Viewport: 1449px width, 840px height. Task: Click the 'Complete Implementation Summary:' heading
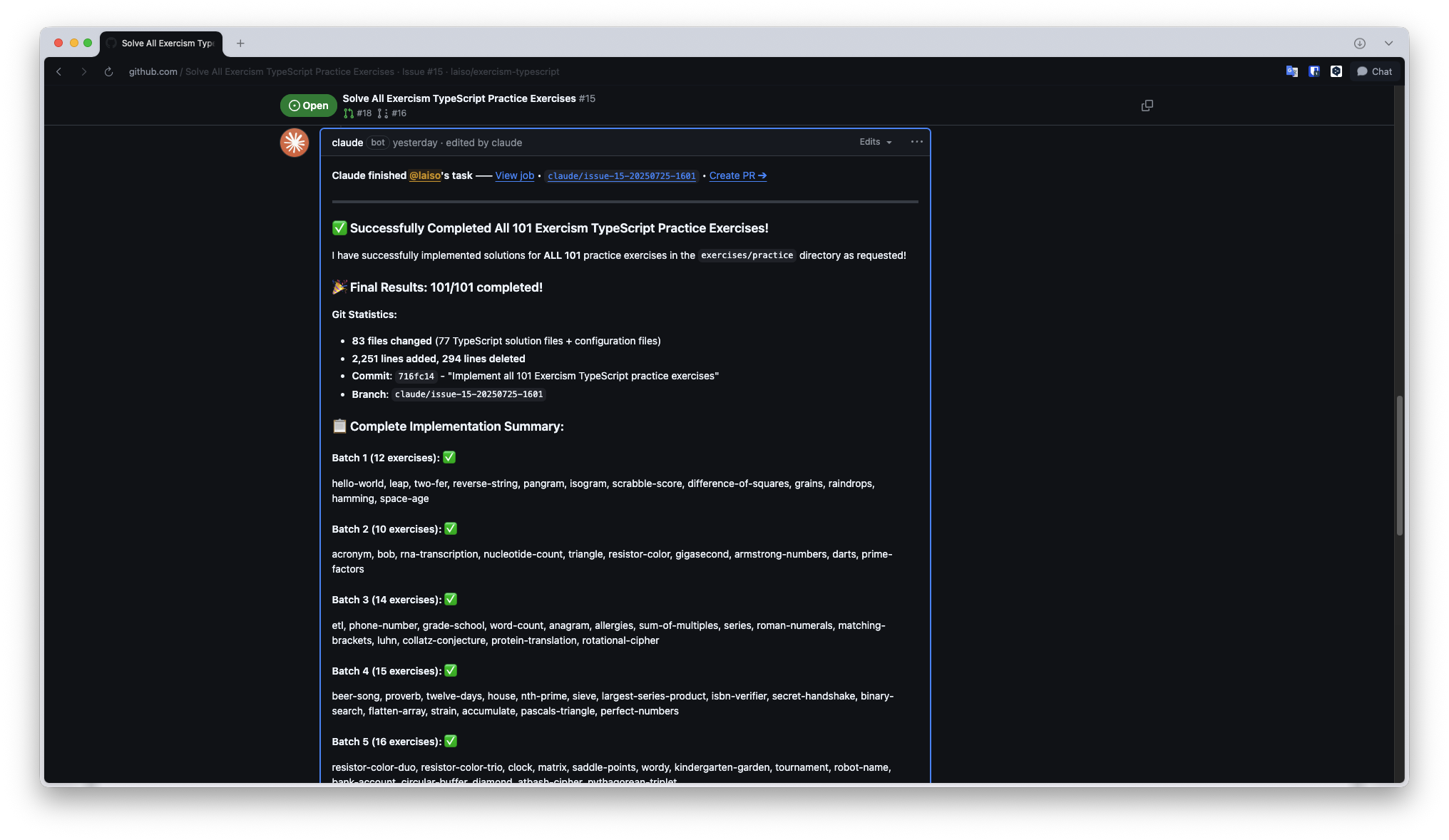click(x=457, y=426)
